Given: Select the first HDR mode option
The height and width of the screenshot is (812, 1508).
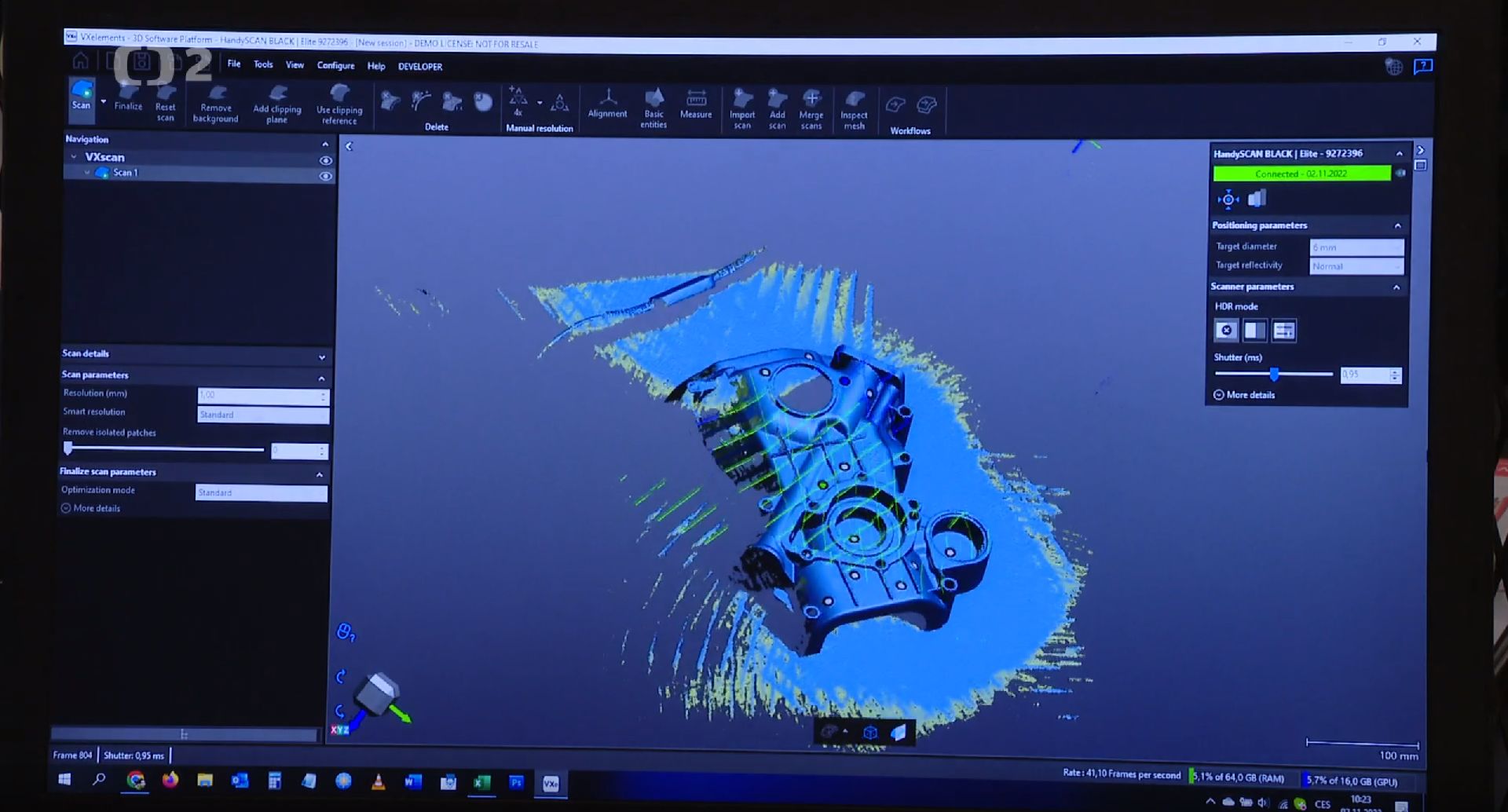Looking at the screenshot, I should pos(1226,331).
